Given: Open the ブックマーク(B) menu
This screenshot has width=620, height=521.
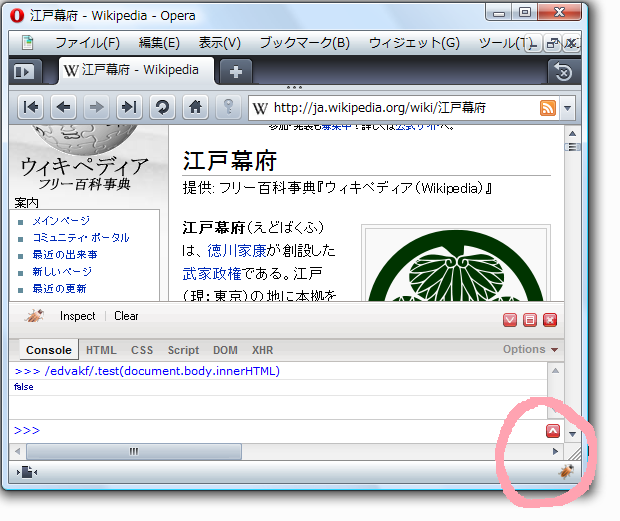Looking at the screenshot, I should tap(304, 42).
